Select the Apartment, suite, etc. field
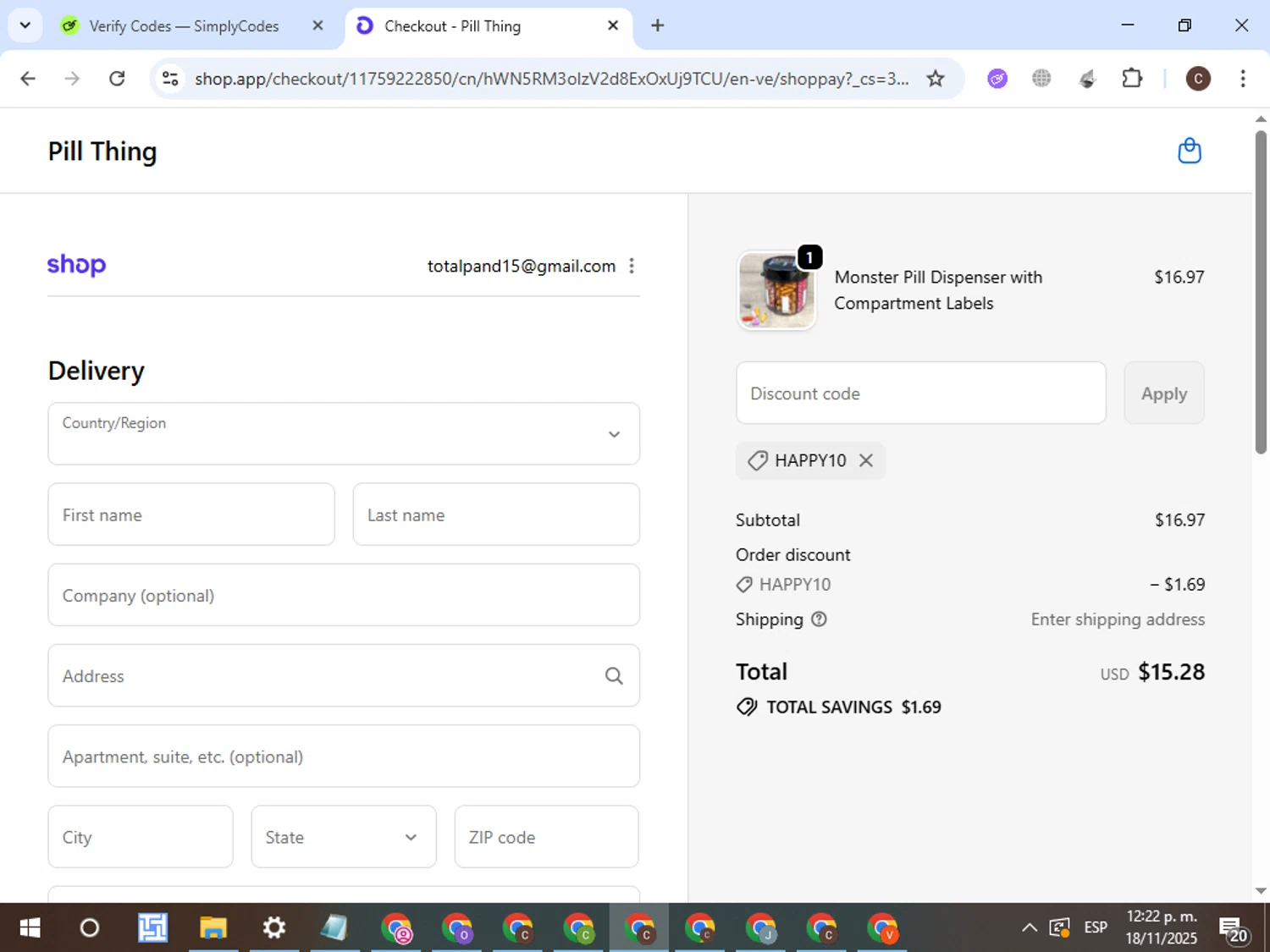The width and height of the screenshot is (1270, 952). 344,756
